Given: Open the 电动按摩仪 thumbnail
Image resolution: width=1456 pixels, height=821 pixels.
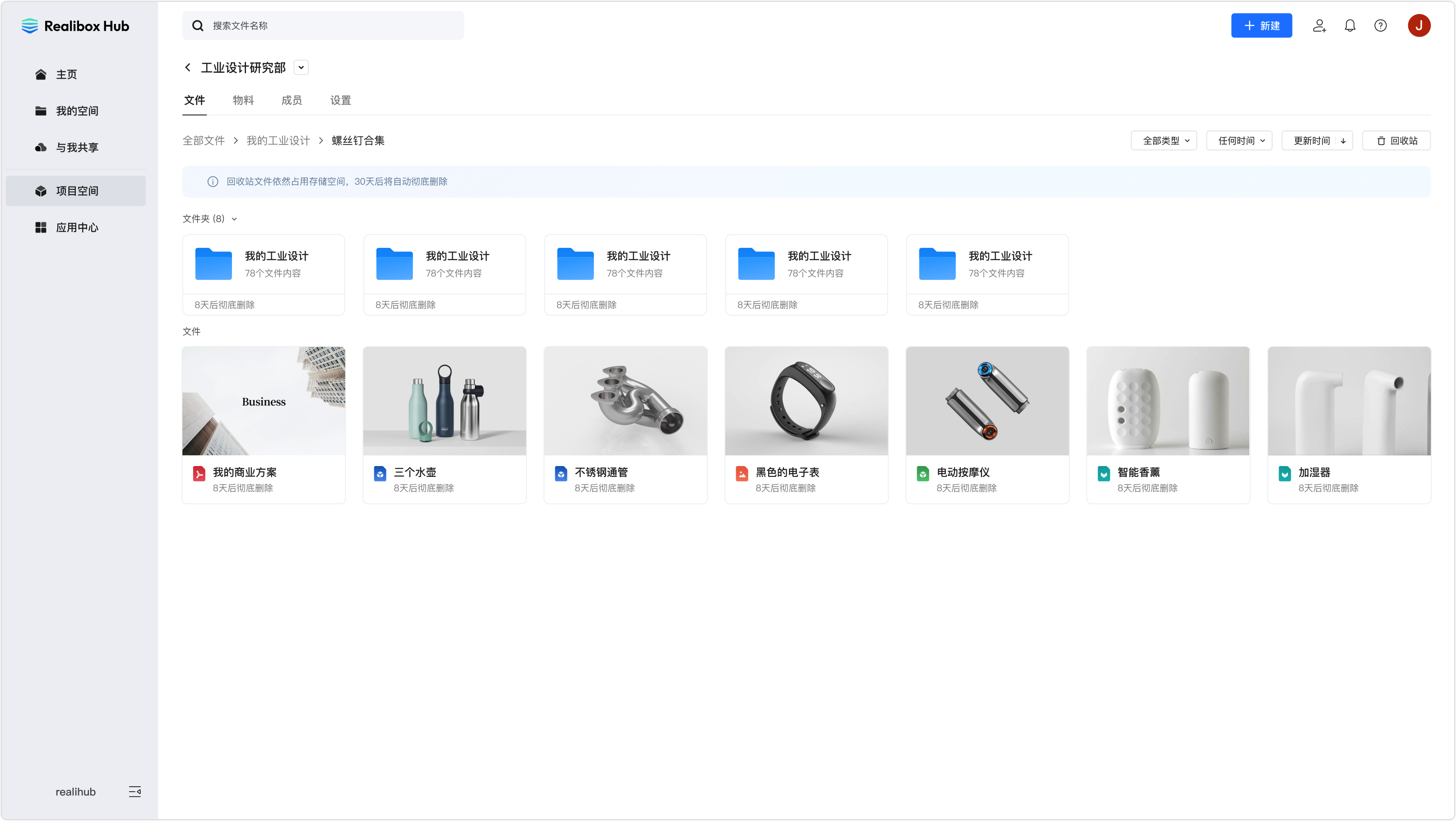Looking at the screenshot, I should tap(987, 401).
